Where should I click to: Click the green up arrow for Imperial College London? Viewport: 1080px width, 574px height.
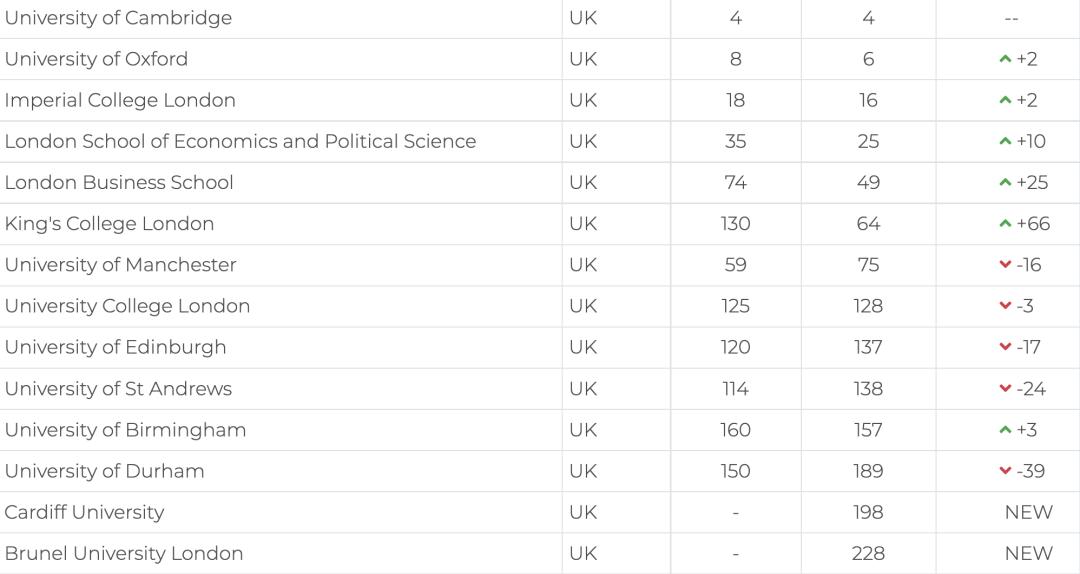1005,101
